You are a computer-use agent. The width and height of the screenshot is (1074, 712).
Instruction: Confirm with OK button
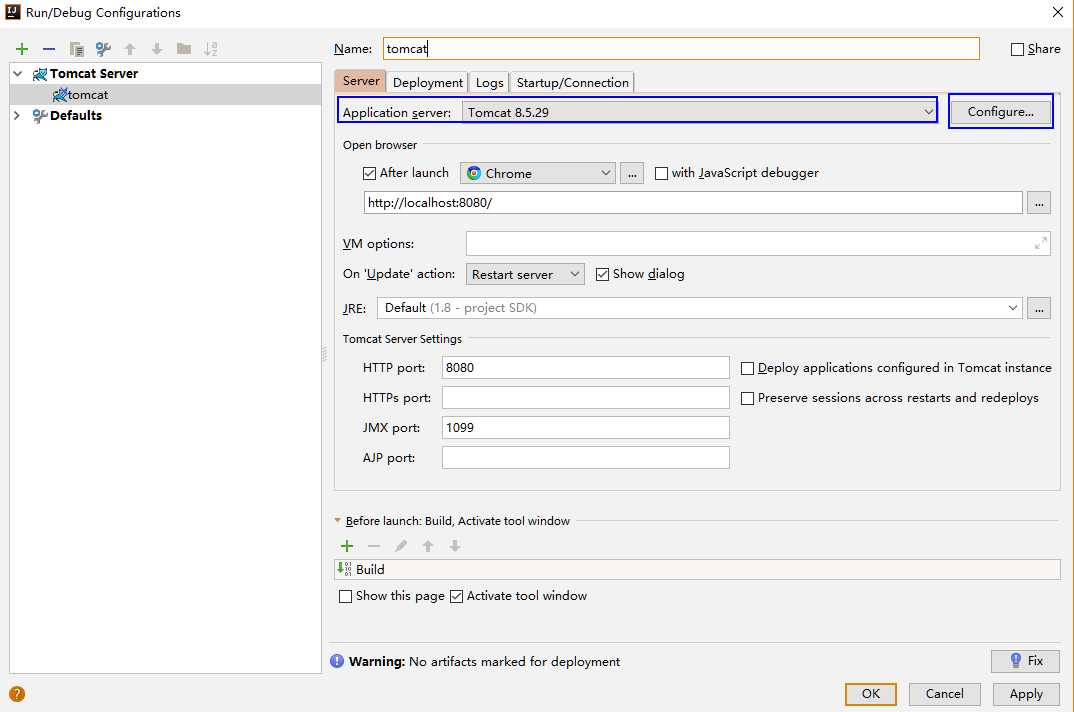pyautogui.click(x=871, y=694)
